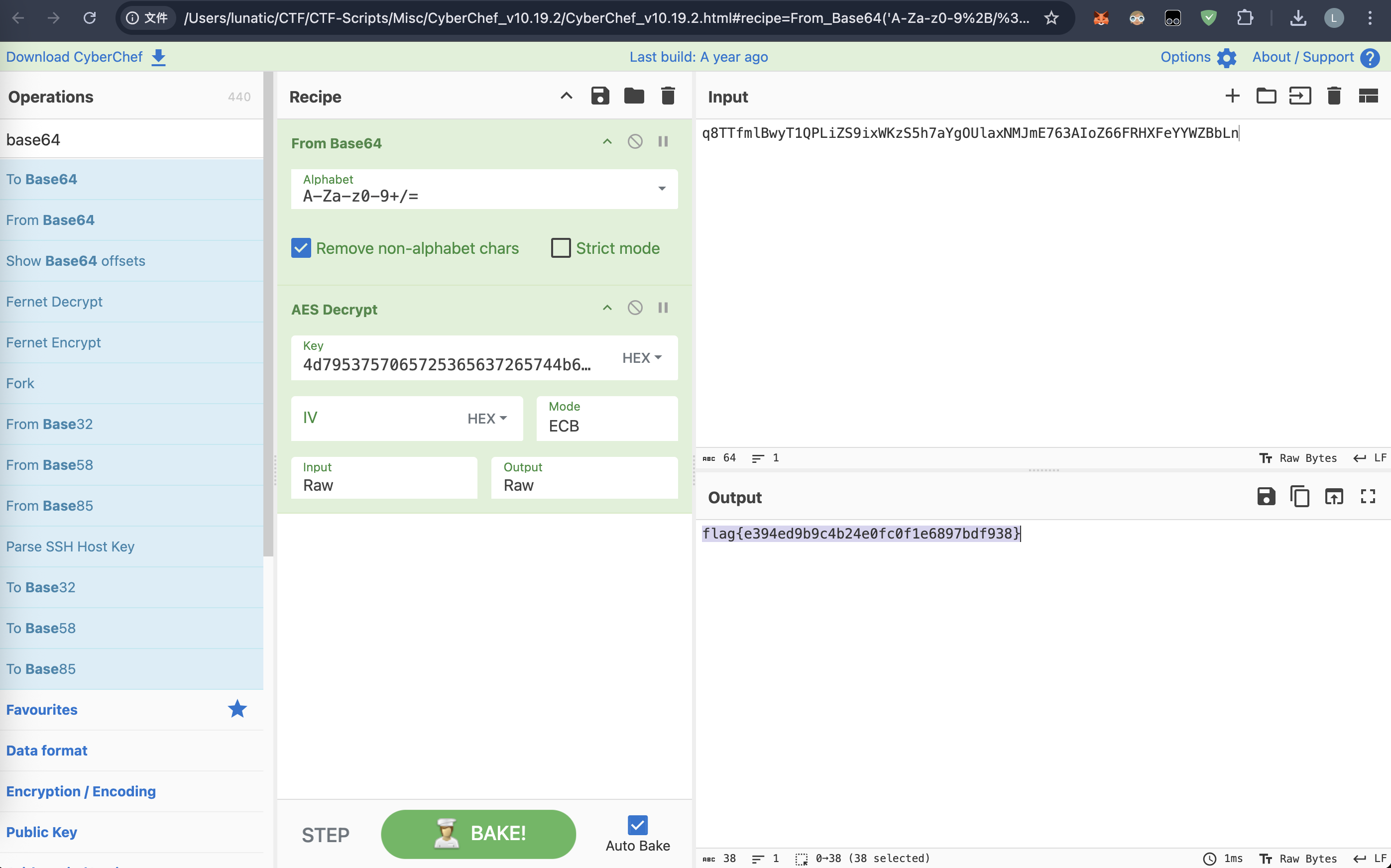Screen dimensions: 1391x868
Task: Clear the recipe with trash icon
Action: click(x=668, y=96)
